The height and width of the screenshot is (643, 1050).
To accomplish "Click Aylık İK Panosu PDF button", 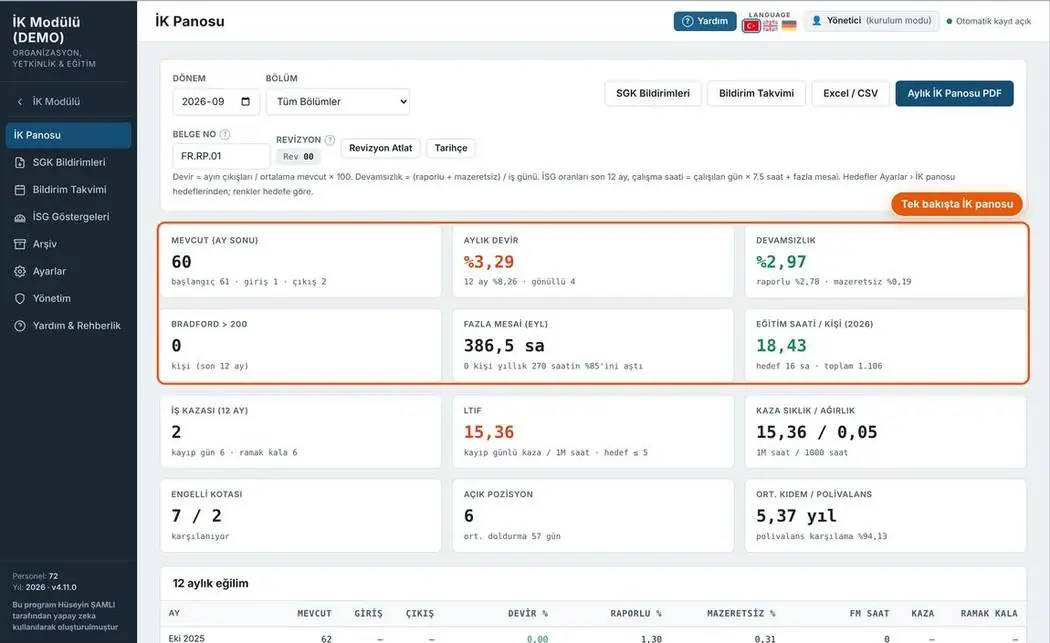I will [954, 93].
